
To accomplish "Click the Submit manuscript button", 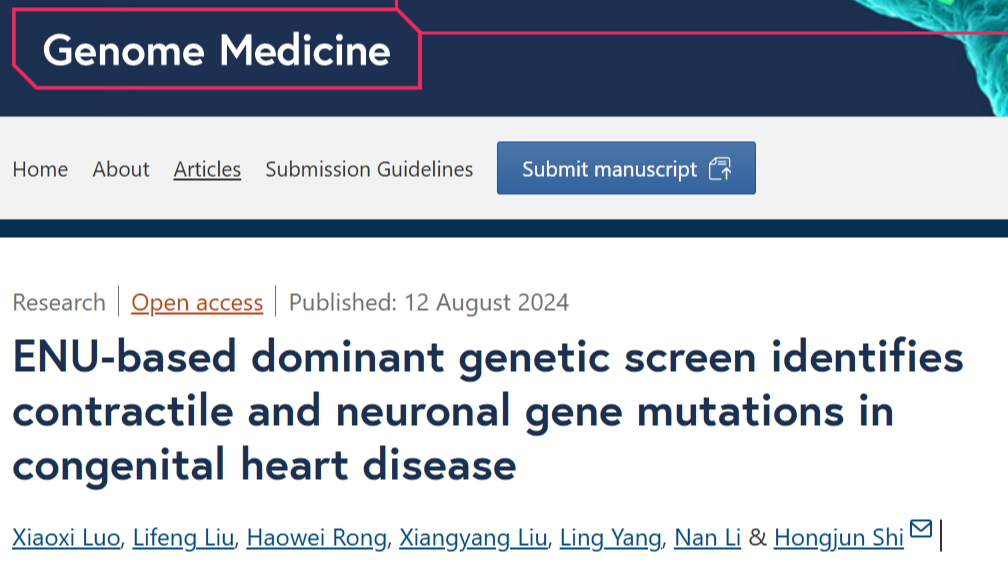I will (x=626, y=168).
